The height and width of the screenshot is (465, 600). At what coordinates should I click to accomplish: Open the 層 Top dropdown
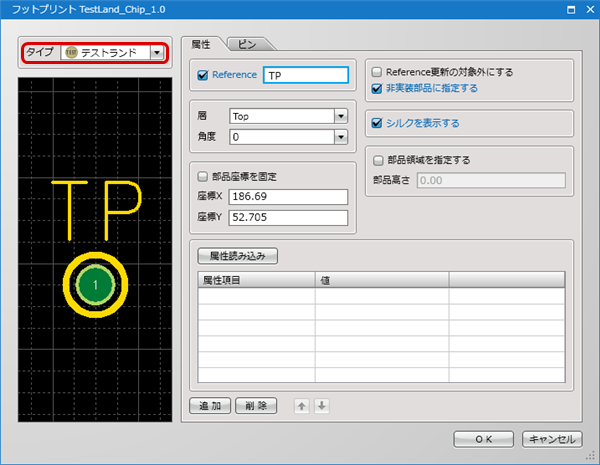pyautogui.click(x=341, y=116)
